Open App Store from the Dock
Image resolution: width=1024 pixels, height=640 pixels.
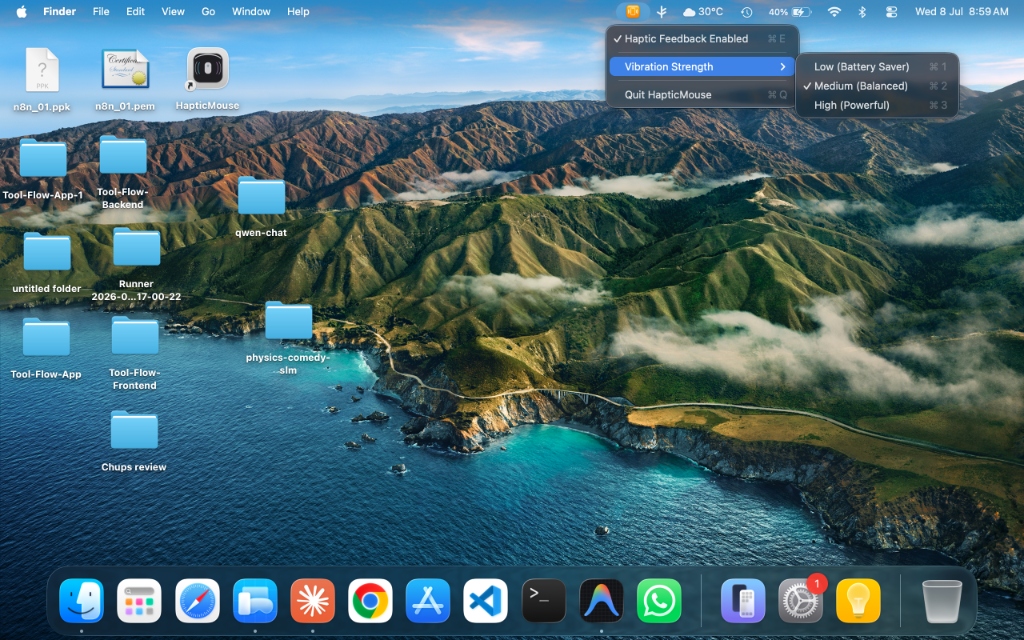[x=428, y=600]
